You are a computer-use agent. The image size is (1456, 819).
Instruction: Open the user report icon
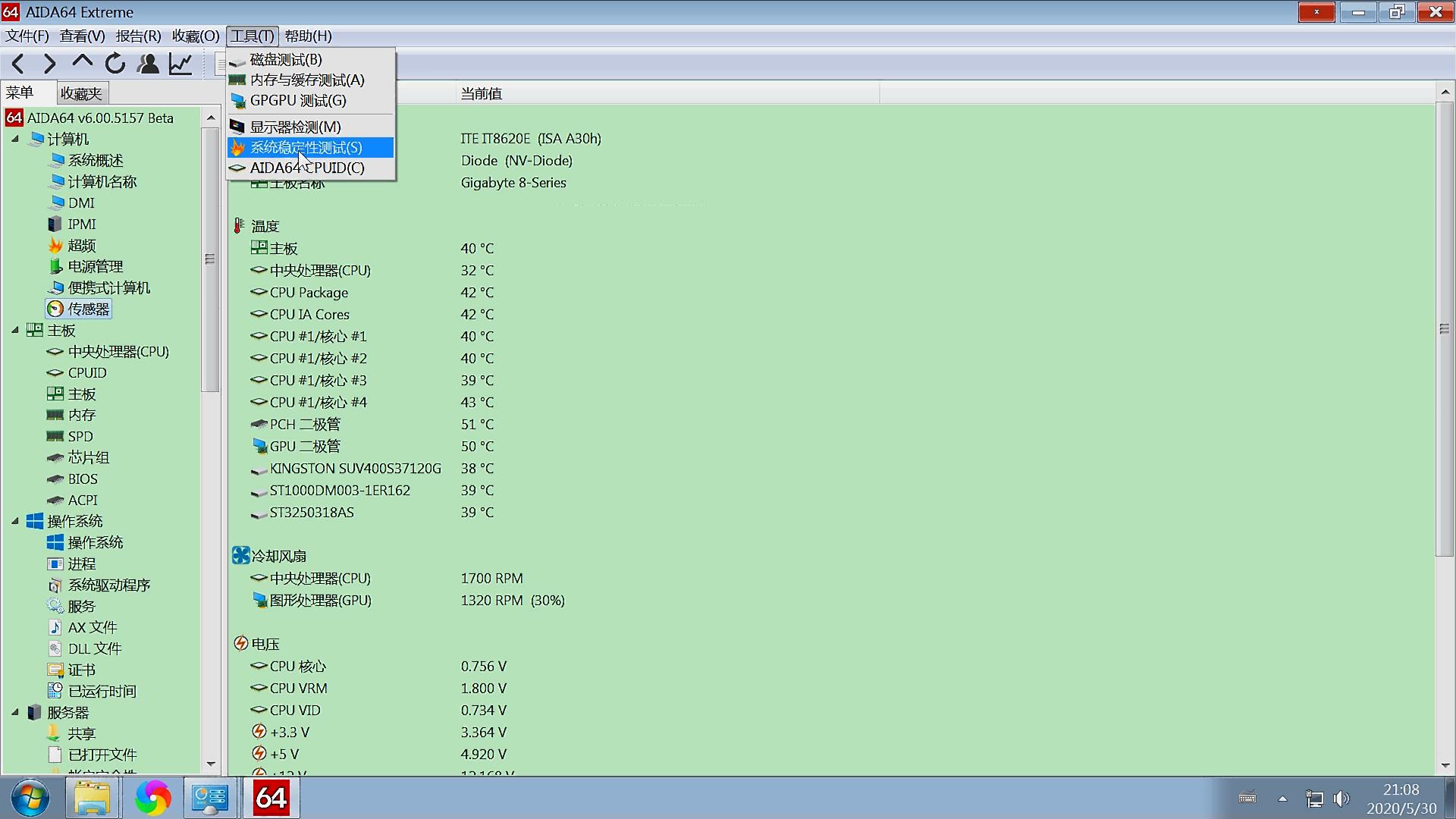pos(148,64)
